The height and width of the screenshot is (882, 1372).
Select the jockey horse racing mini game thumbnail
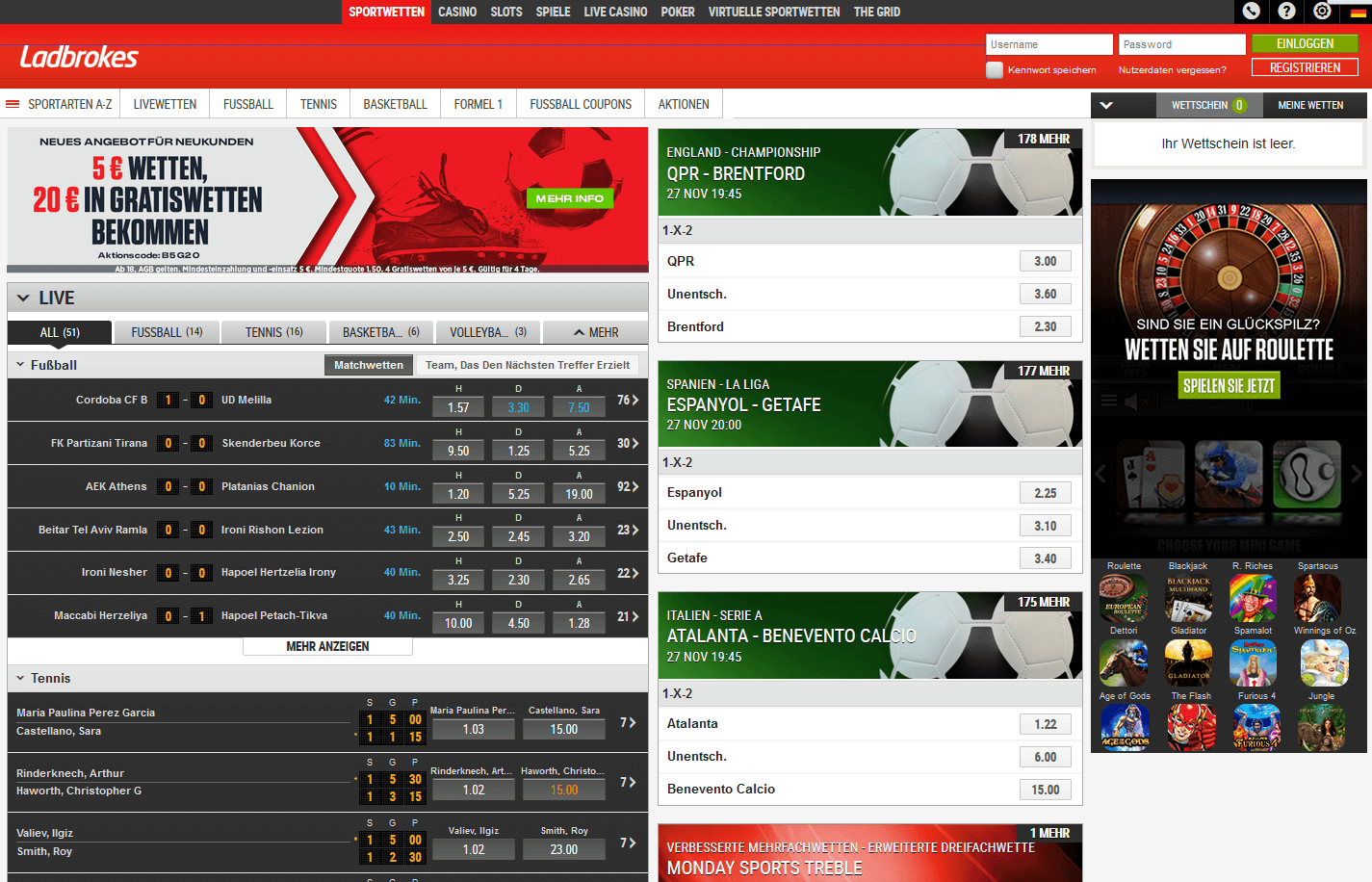[x=1229, y=475]
